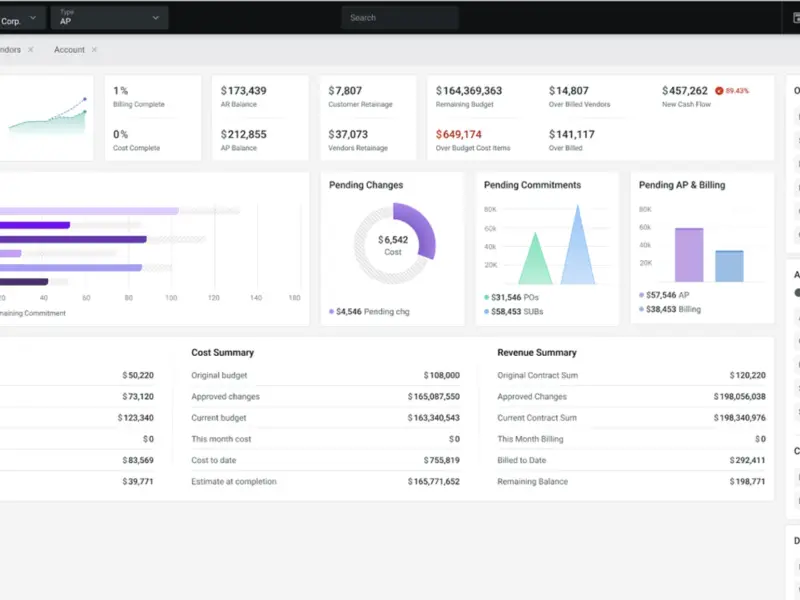800x600 pixels.
Task: Click into the Search field
Action: 400,18
